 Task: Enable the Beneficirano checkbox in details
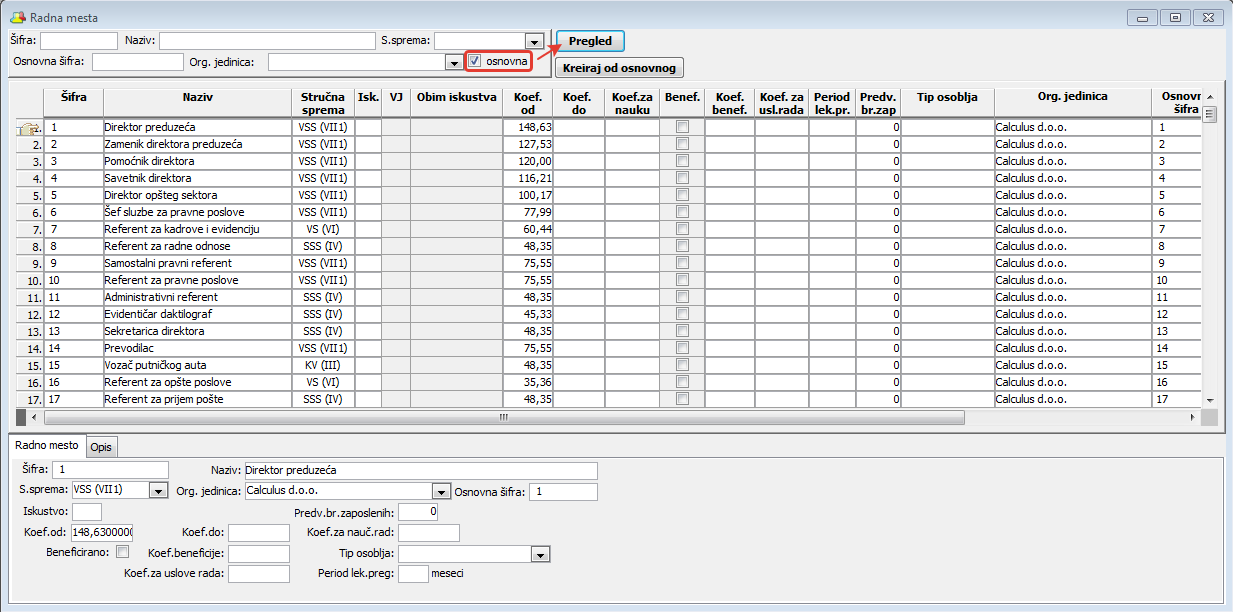pos(123,551)
